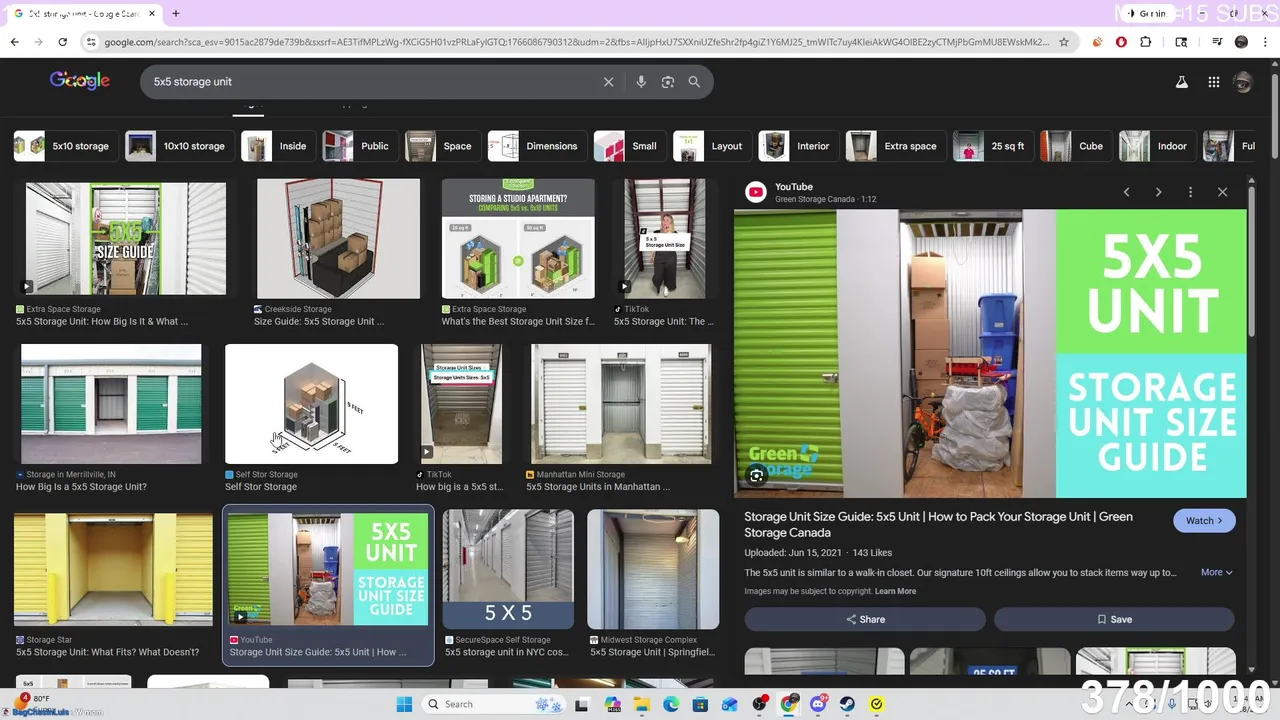Screen dimensions: 1280x720
Task: Click the Google logo
Action: [80, 81]
